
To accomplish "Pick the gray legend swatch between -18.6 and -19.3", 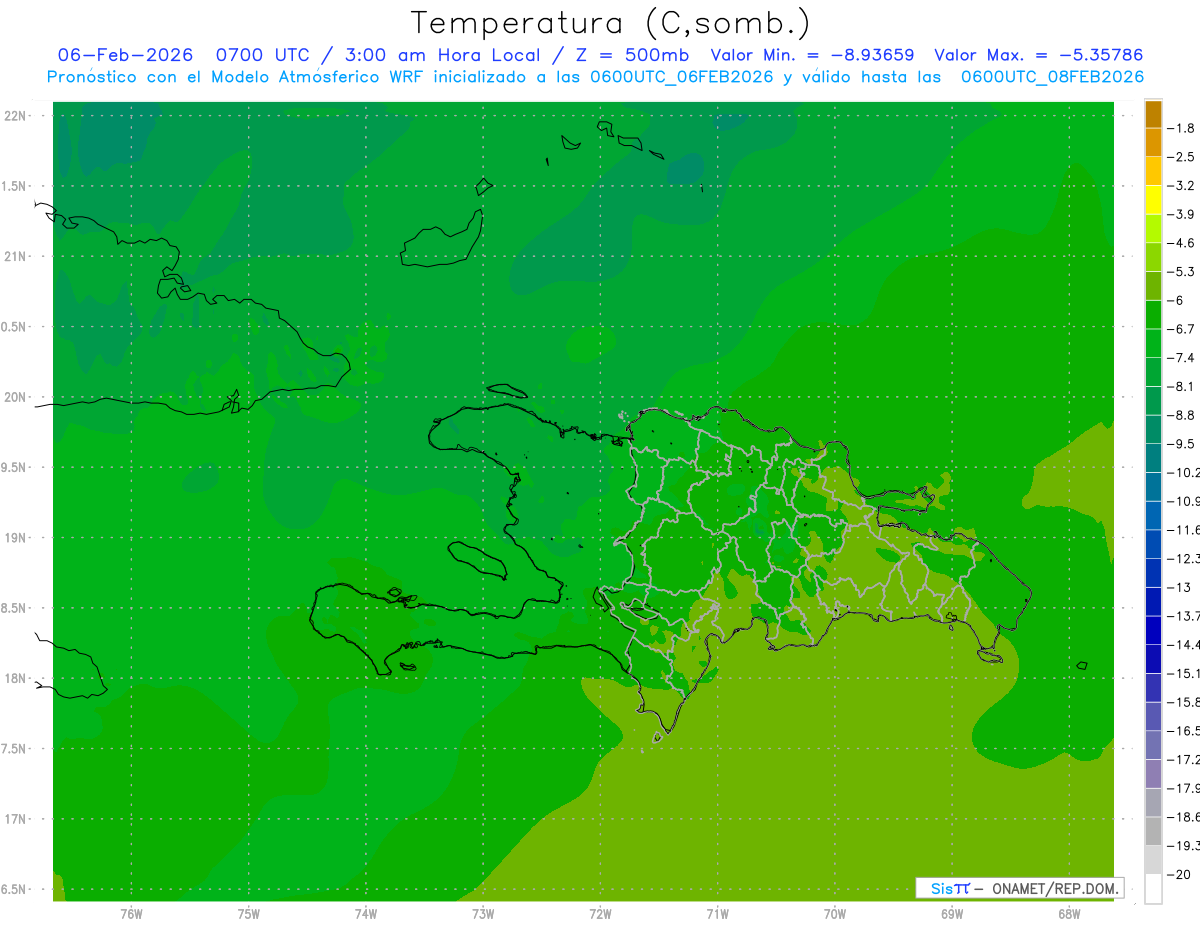I will (x=1153, y=831).
